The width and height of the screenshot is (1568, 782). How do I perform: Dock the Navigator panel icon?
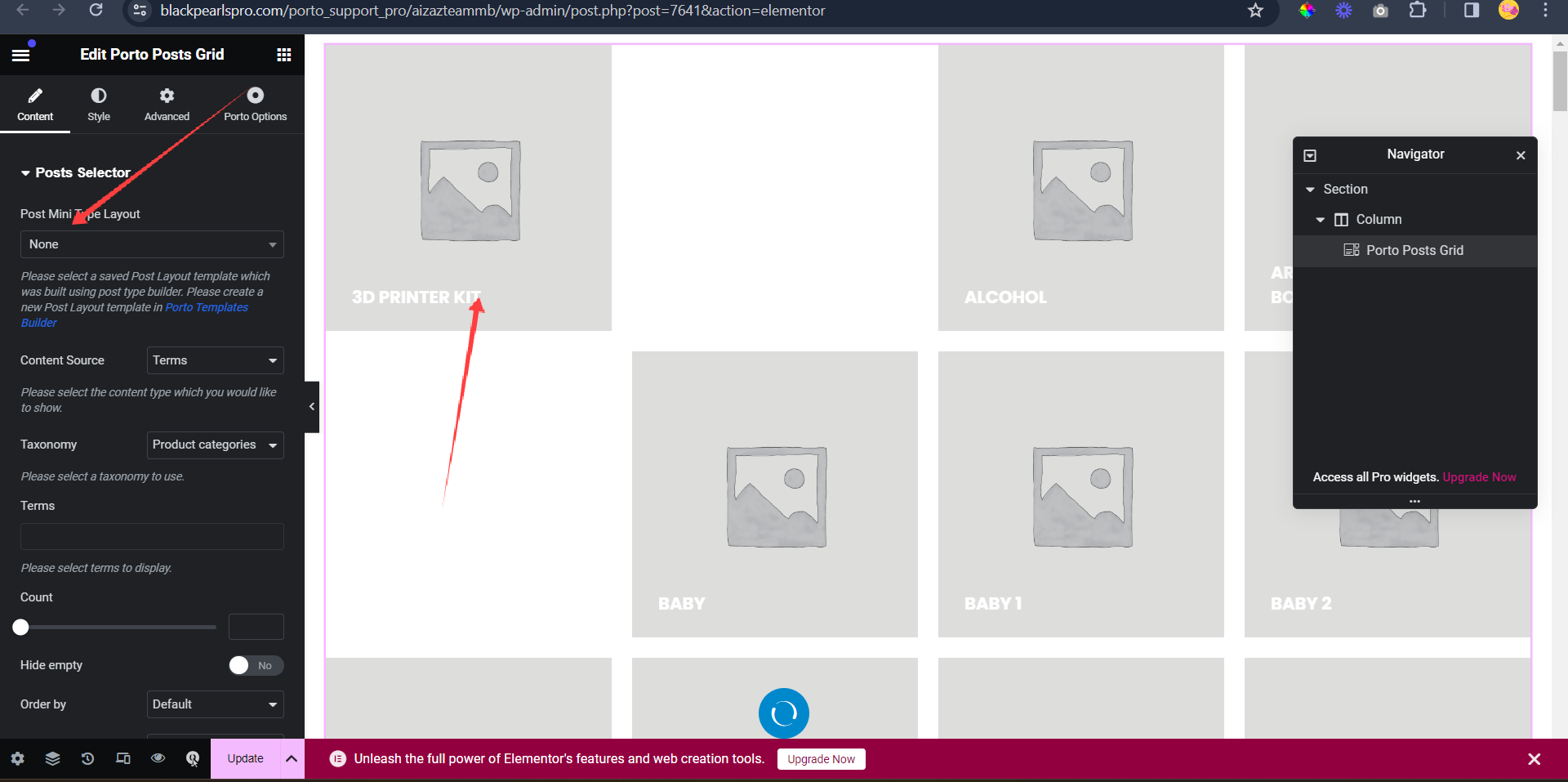click(x=1310, y=155)
